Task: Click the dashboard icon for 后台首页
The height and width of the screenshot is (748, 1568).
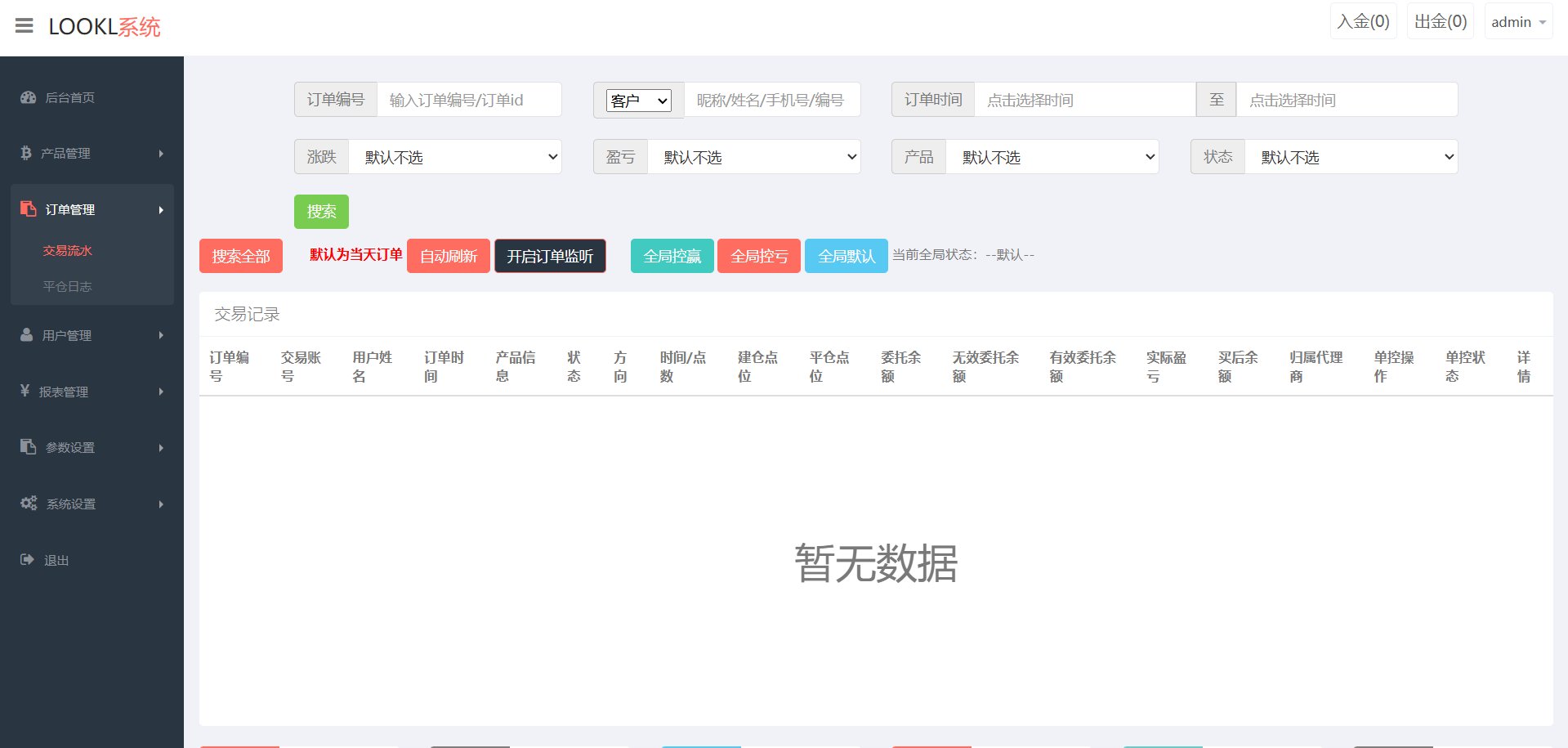Action: coord(29,97)
